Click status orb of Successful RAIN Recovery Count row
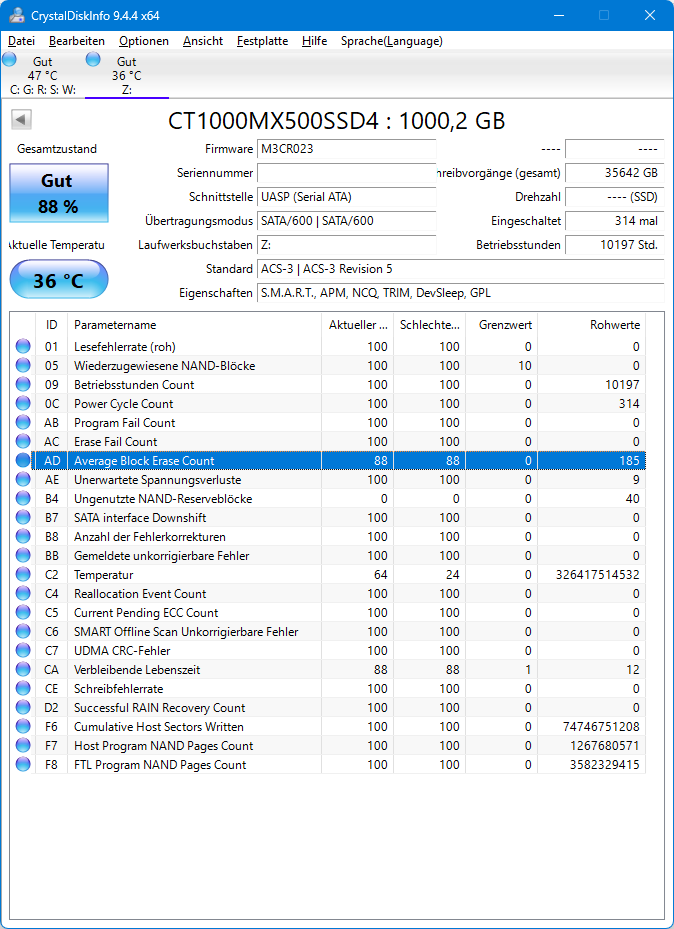 point(23,707)
